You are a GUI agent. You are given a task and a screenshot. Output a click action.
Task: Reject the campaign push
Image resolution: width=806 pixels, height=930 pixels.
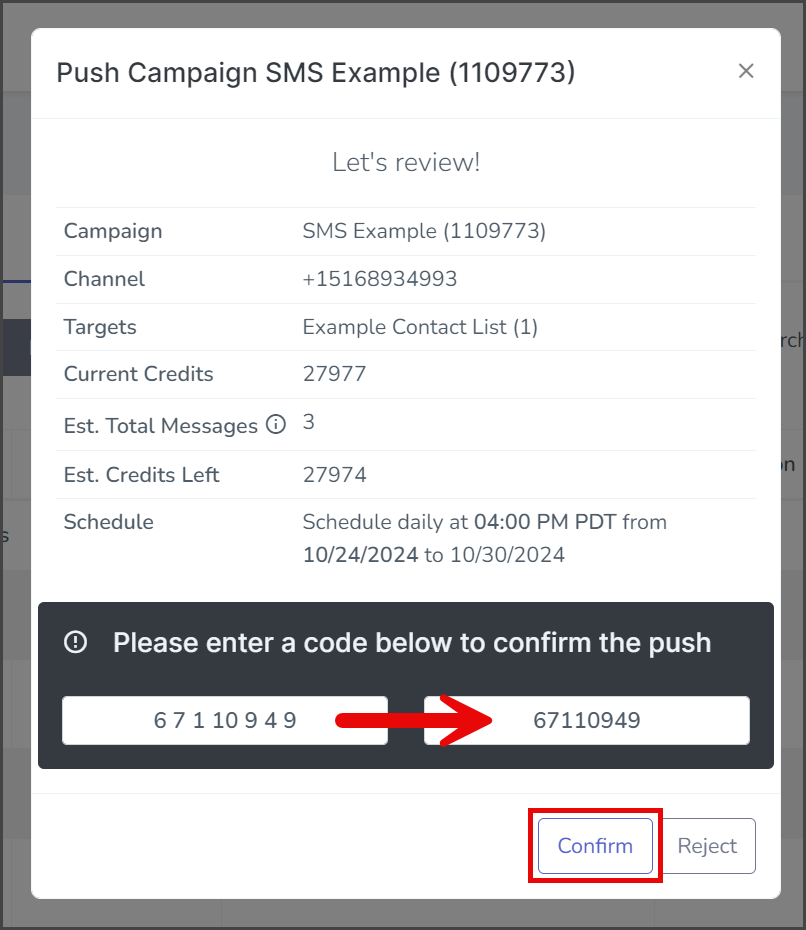pyautogui.click(x=707, y=846)
